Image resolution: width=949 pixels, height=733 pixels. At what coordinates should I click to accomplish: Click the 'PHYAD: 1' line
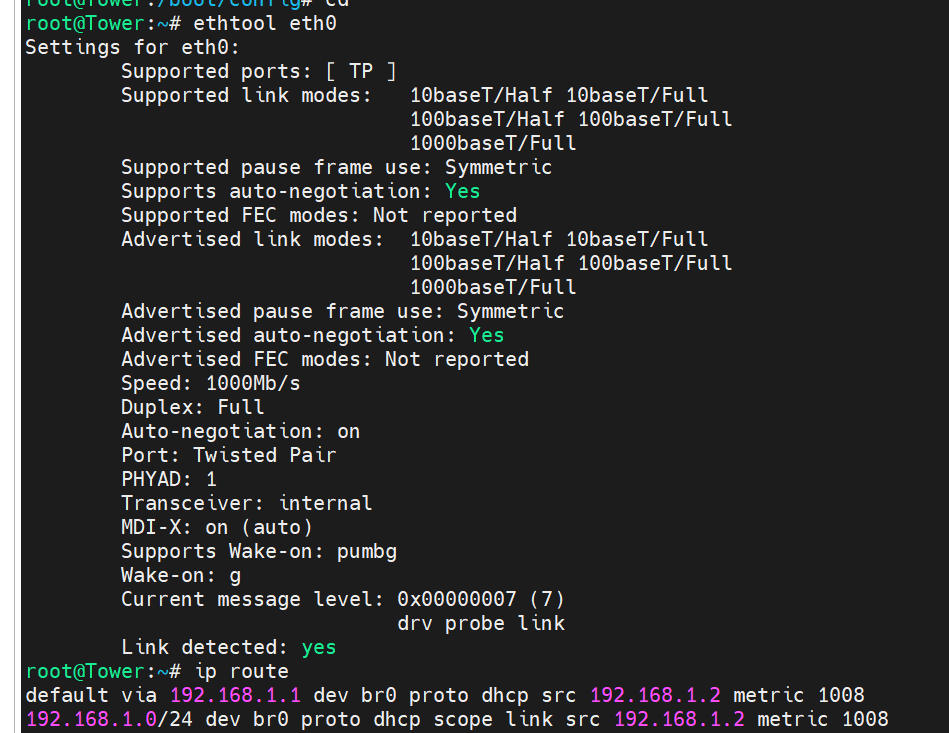click(x=169, y=479)
